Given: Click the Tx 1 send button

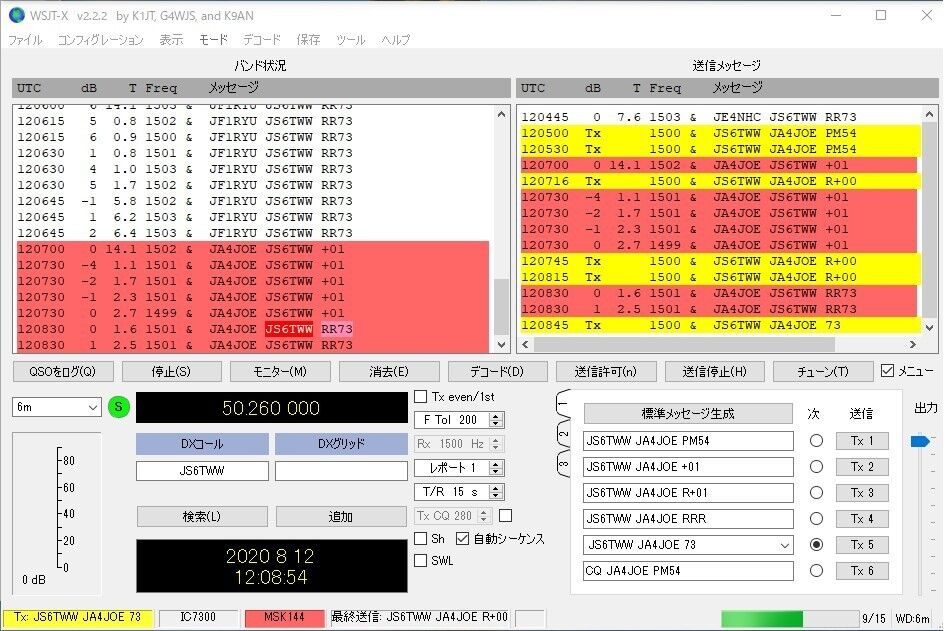Looking at the screenshot, I should 862,441.
